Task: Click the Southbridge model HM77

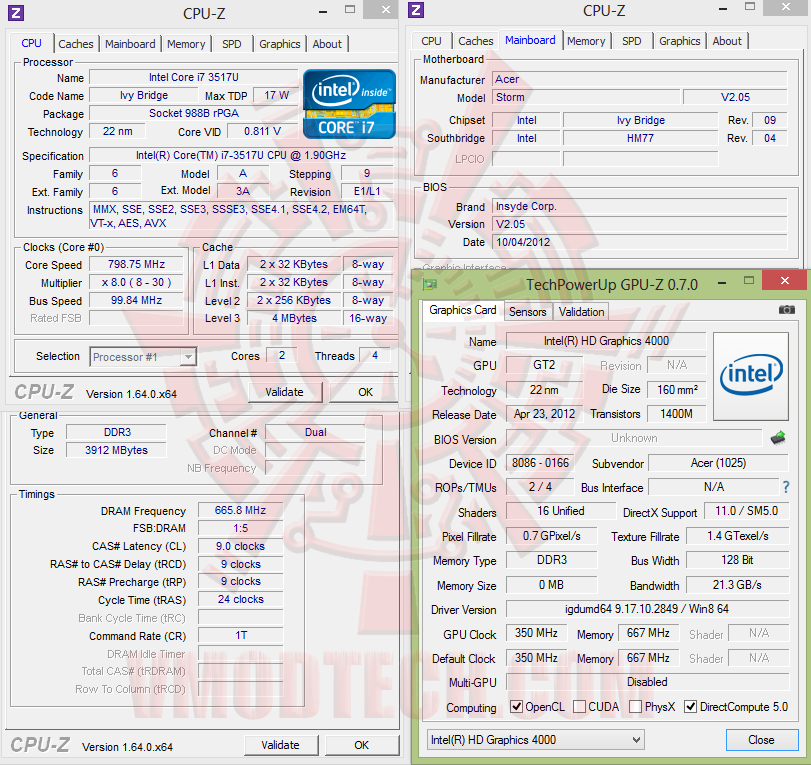Action: pos(640,138)
